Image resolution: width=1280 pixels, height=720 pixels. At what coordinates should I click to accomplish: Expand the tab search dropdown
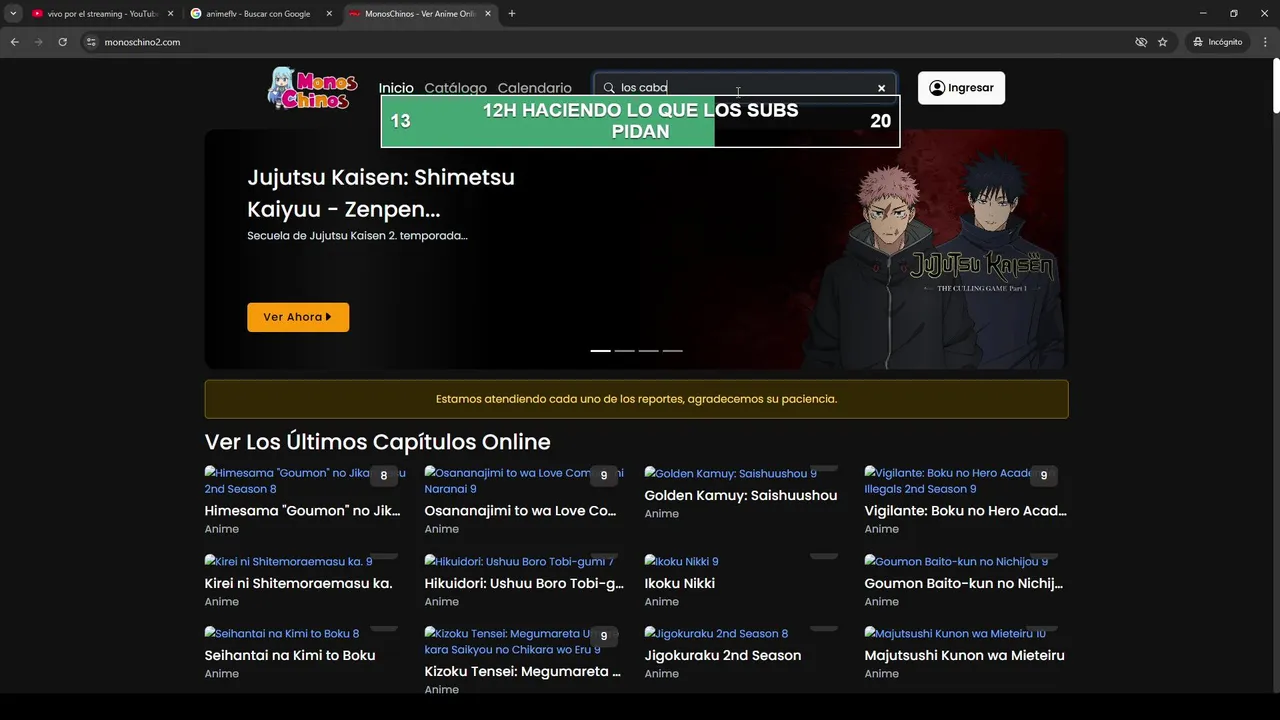pyautogui.click(x=13, y=14)
